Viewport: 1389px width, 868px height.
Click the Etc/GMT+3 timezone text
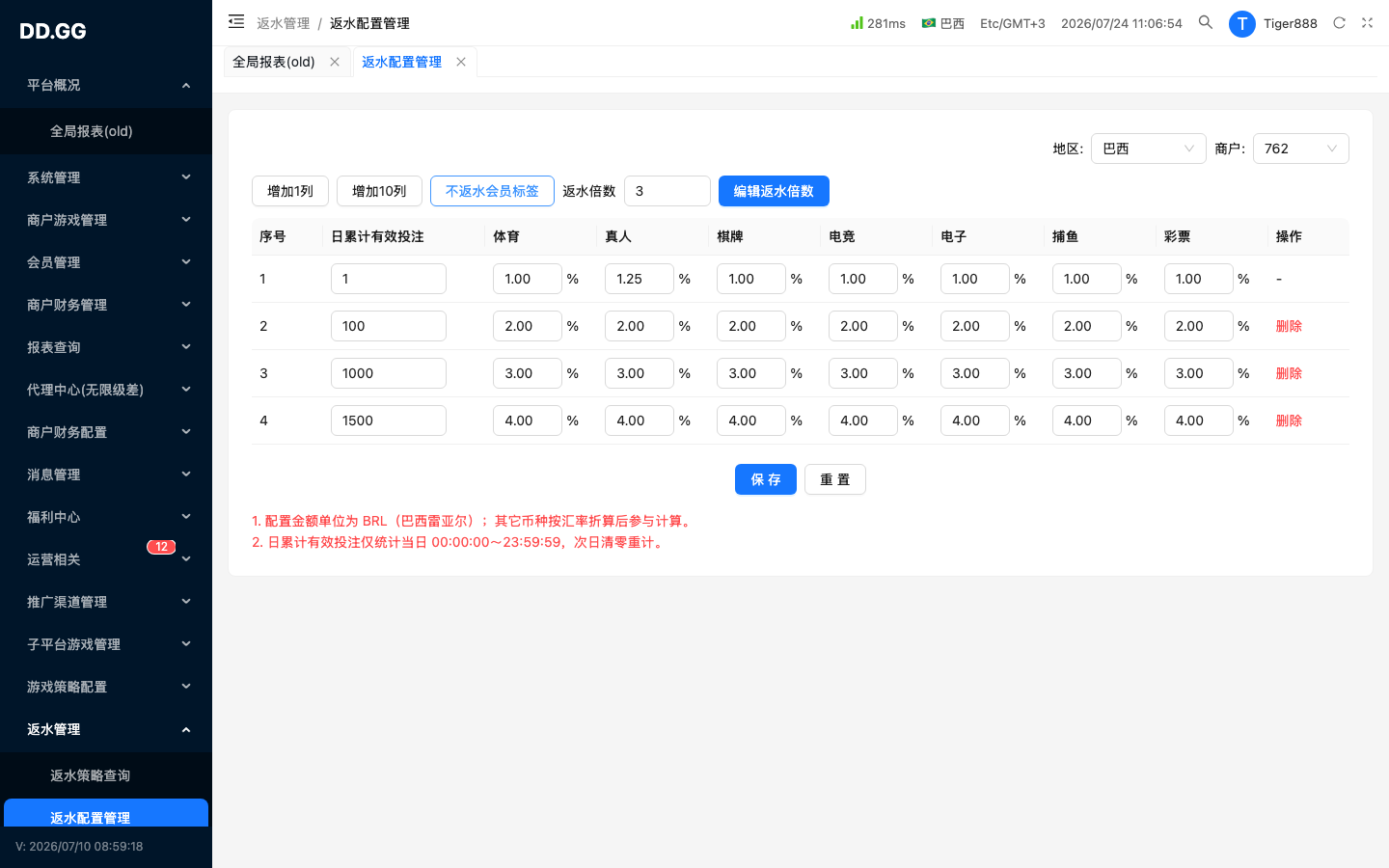tap(1013, 23)
